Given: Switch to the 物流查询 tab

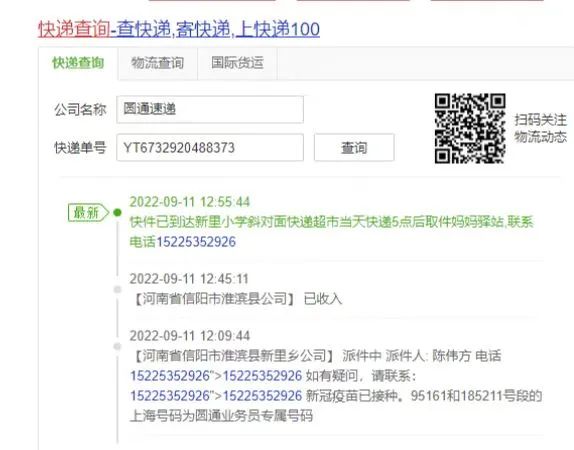Looking at the screenshot, I should [157, 63].
